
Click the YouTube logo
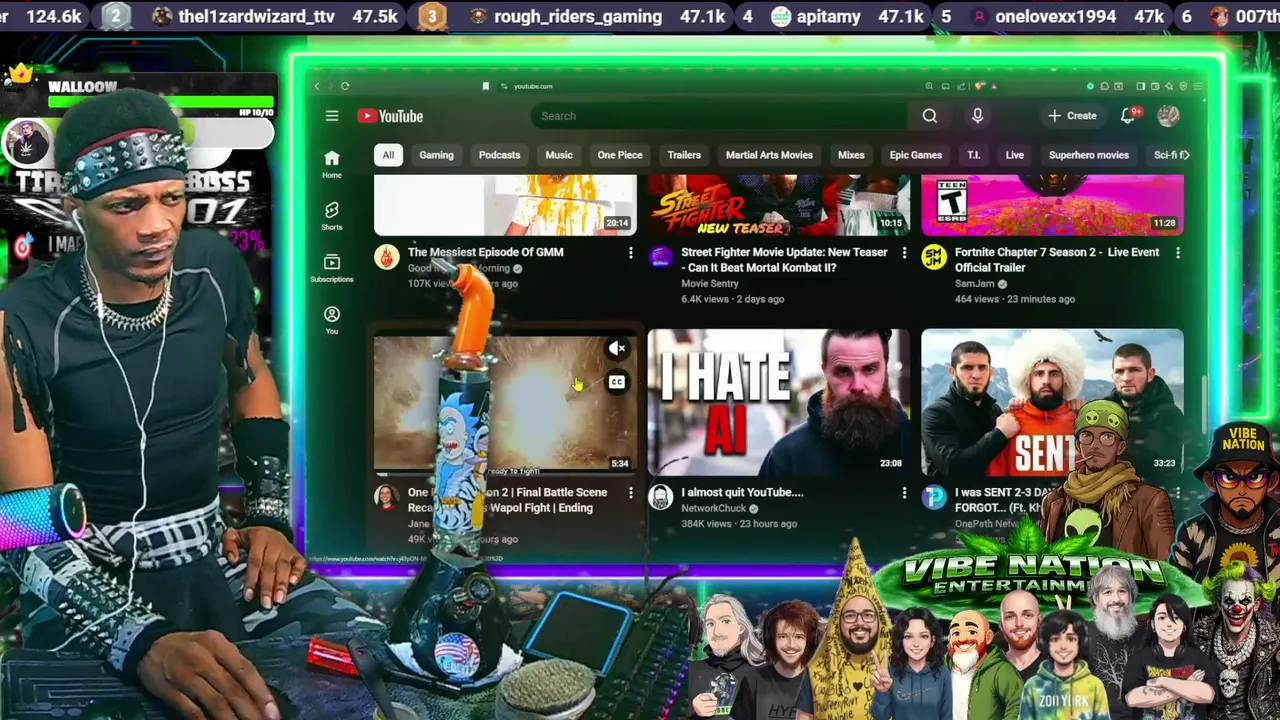pos(390,116)
